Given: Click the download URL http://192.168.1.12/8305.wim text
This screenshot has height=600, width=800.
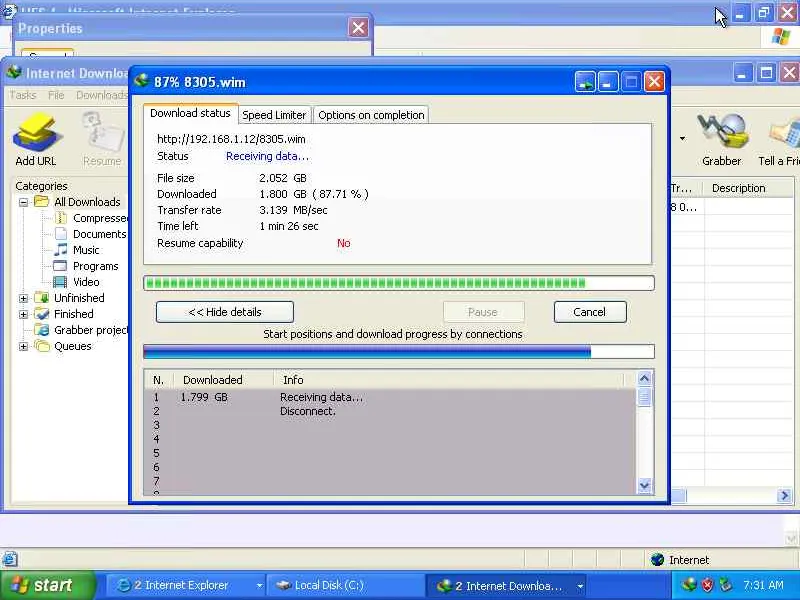Looking at the screenshot, I should [x=231, y=139].
